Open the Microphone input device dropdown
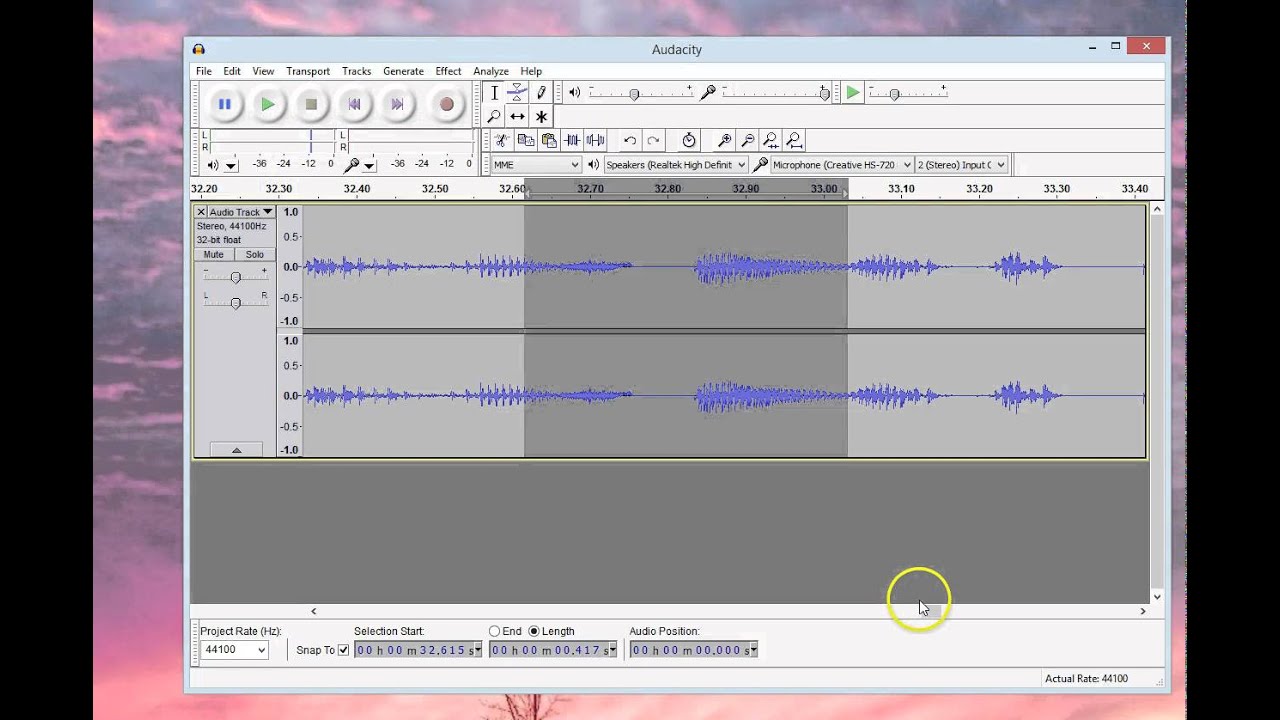Image resolution: width=1280 pixels, height=720 pixels. pos(841,164)
